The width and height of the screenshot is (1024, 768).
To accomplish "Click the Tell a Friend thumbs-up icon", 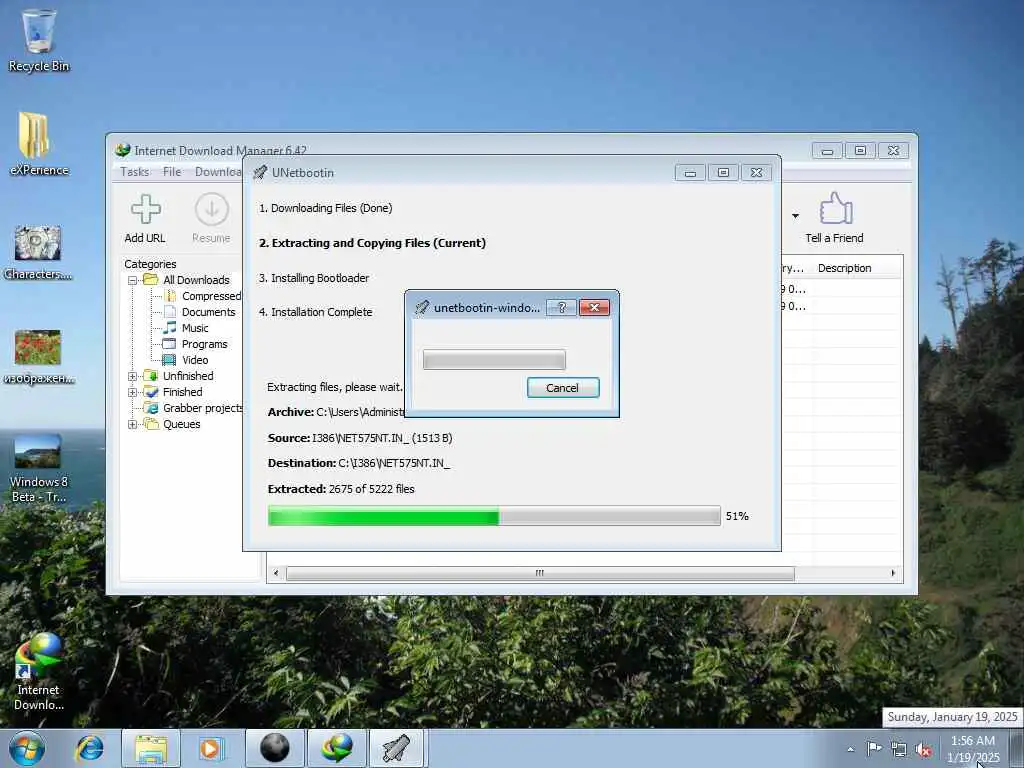I will pos(835,209).
